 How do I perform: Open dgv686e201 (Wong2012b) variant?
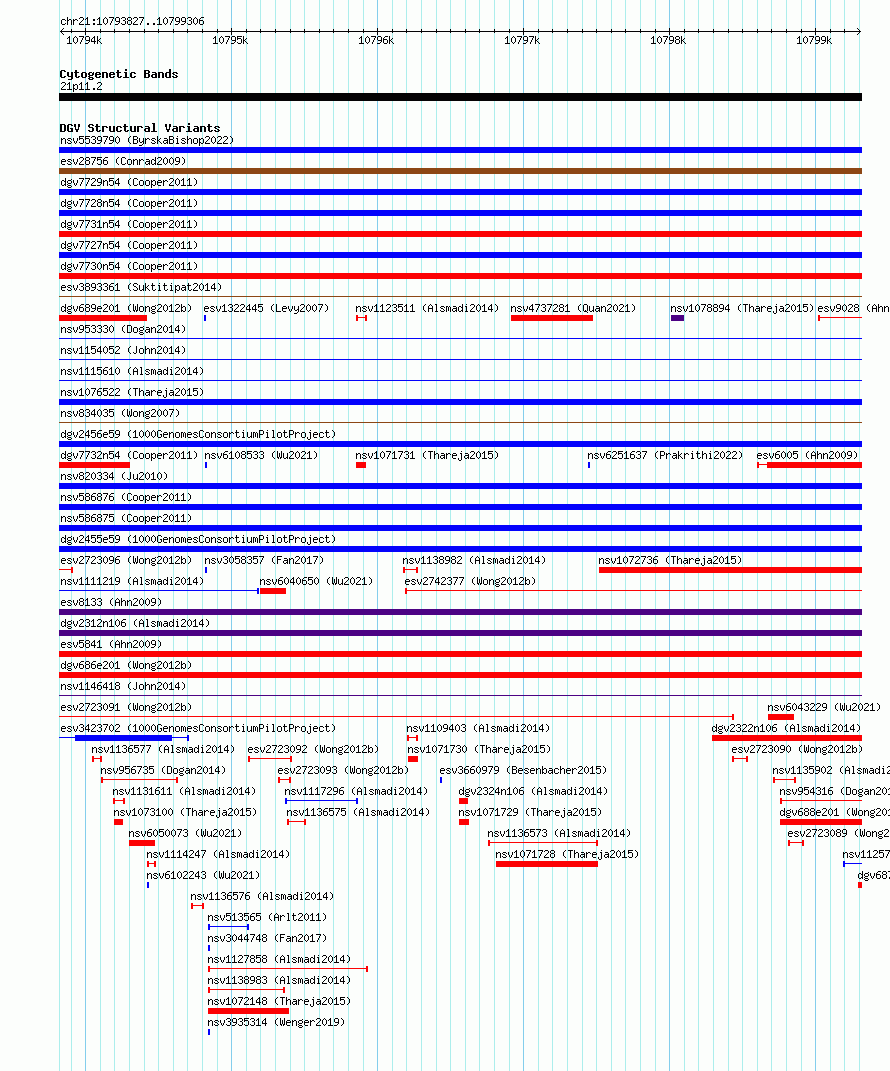tap(126, 665)
